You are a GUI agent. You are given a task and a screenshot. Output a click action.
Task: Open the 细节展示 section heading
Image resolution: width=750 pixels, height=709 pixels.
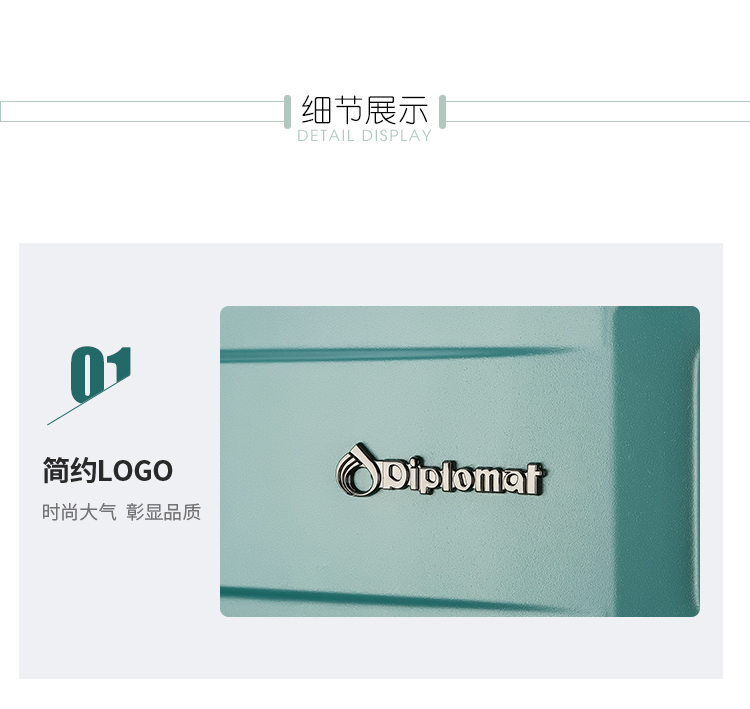click(364, 110)
